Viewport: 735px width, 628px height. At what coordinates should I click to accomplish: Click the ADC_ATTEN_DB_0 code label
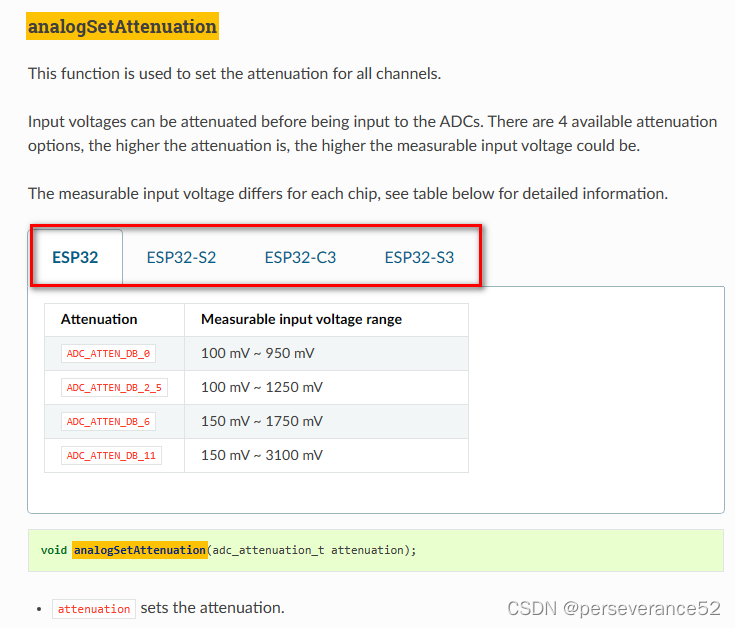(108, 353)
